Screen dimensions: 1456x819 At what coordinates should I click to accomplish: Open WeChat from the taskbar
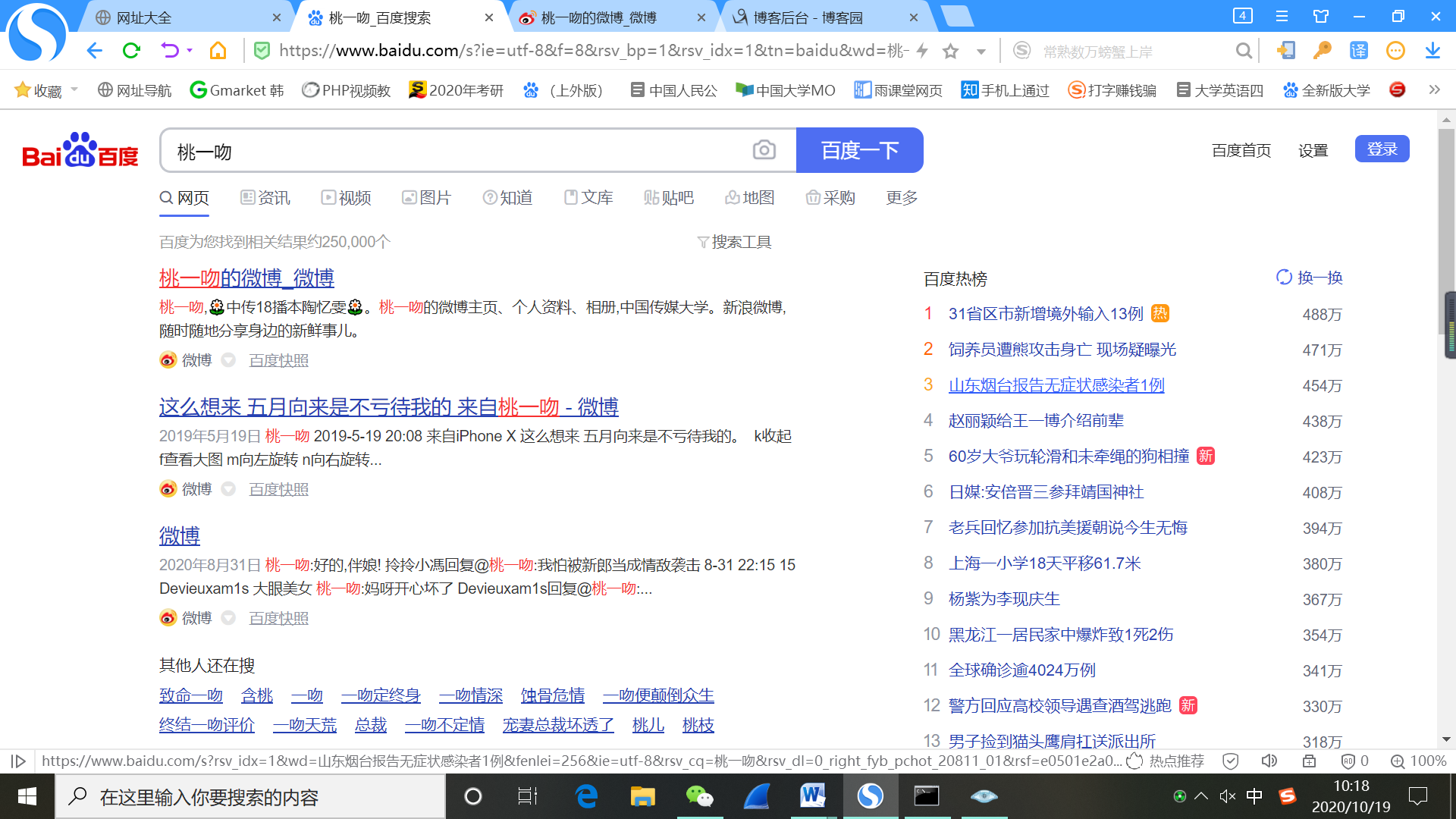pyautogui.click(x=698, y=796)
